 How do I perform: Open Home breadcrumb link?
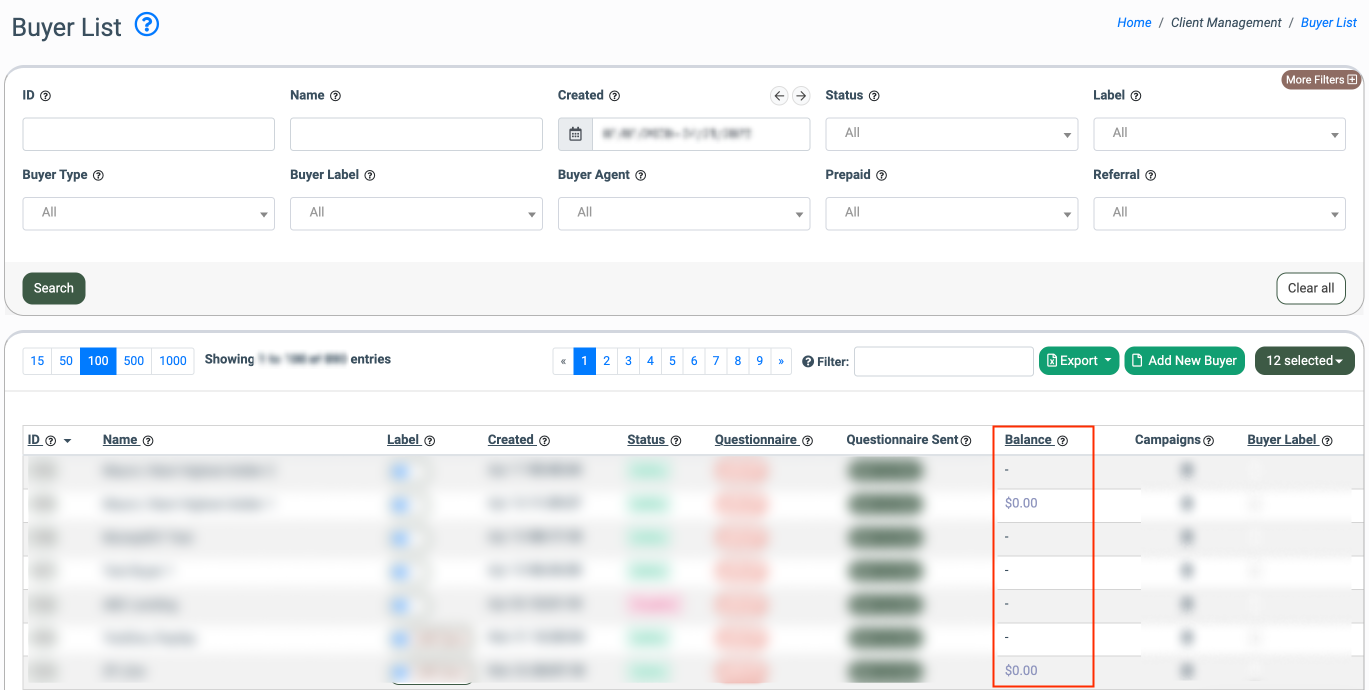1133,22
